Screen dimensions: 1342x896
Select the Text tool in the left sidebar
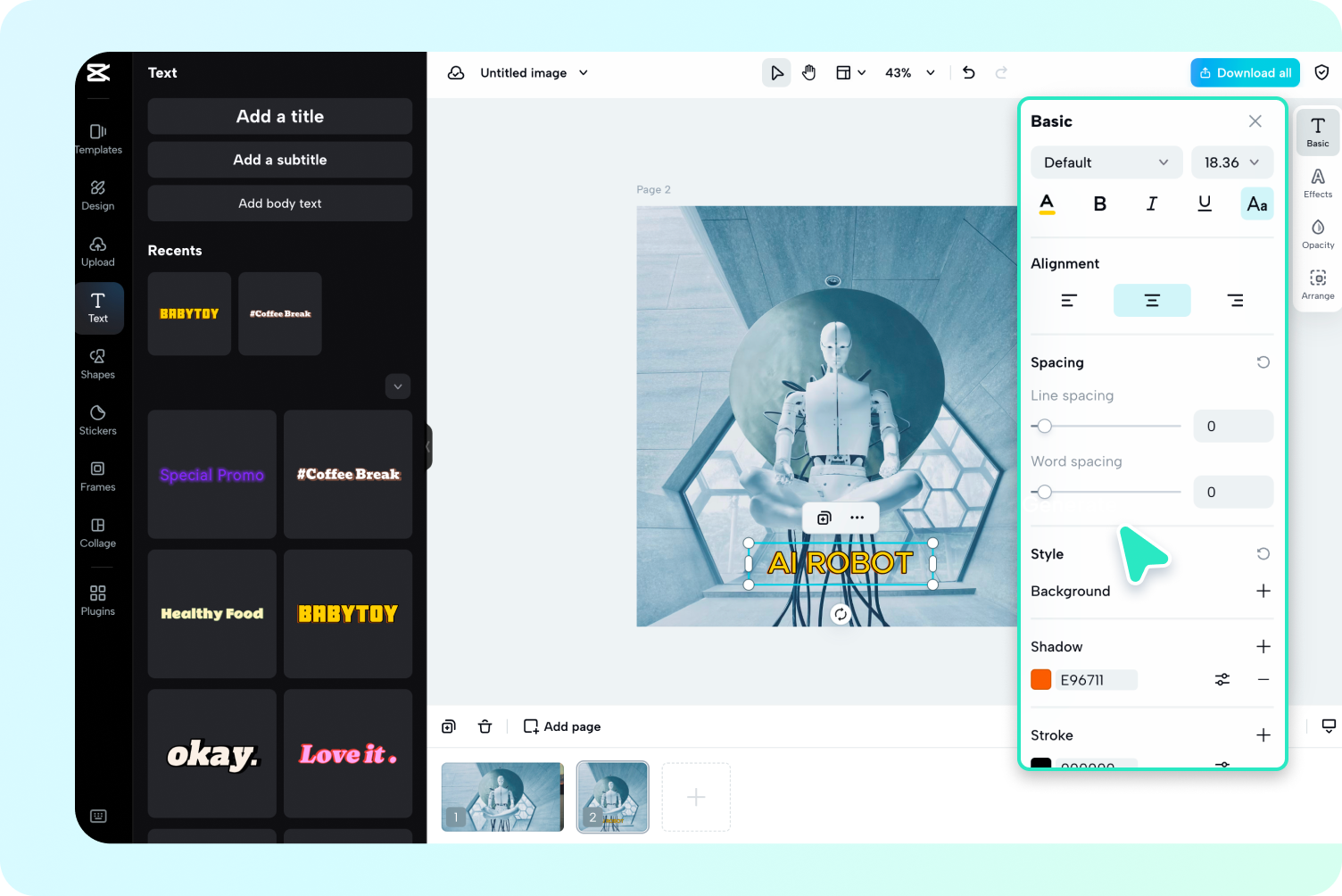(x=98, y=308)
